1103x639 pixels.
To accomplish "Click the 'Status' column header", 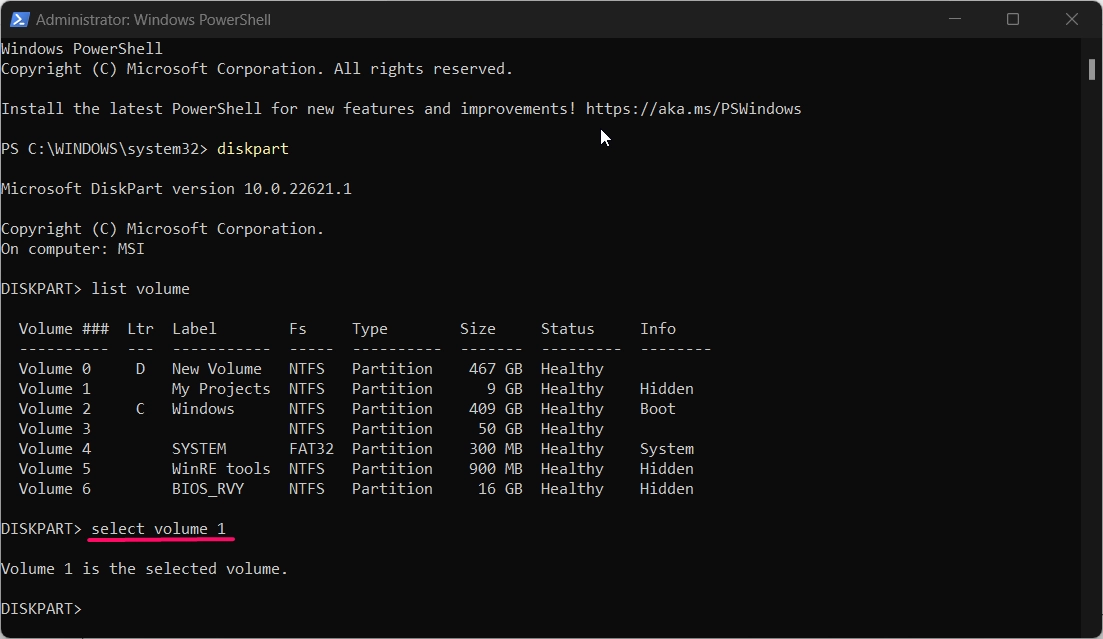I will click(x=568, y=329).
